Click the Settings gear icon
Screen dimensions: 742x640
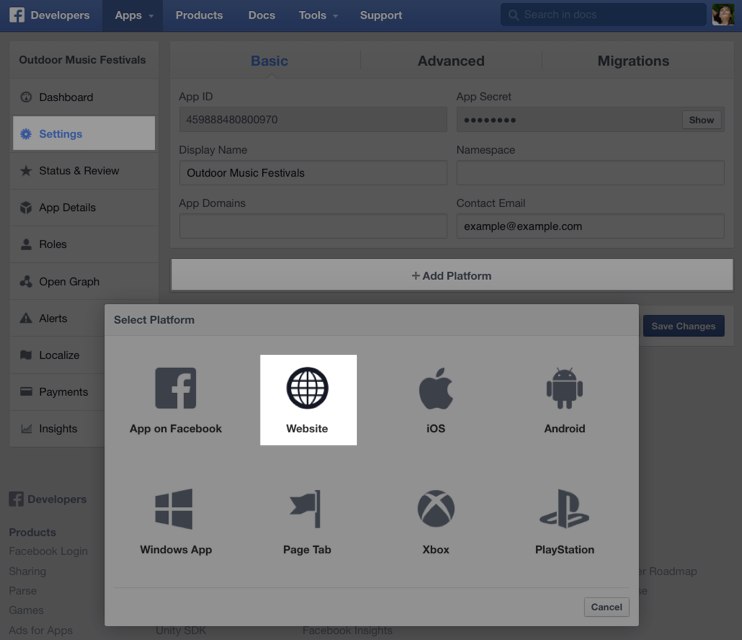[26, 134]
